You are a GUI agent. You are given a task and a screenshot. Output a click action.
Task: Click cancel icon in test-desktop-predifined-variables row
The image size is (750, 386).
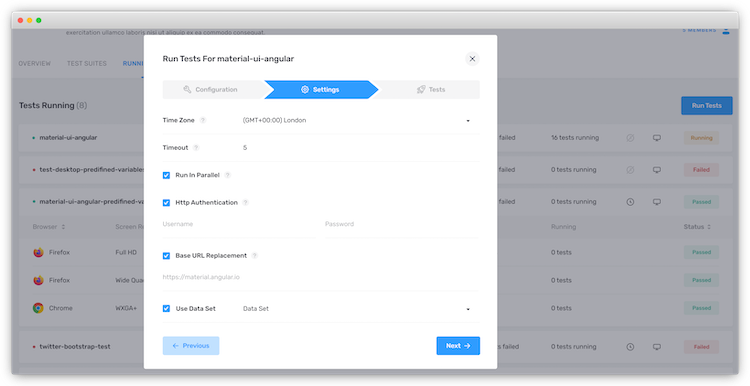[x=630, y=170]
